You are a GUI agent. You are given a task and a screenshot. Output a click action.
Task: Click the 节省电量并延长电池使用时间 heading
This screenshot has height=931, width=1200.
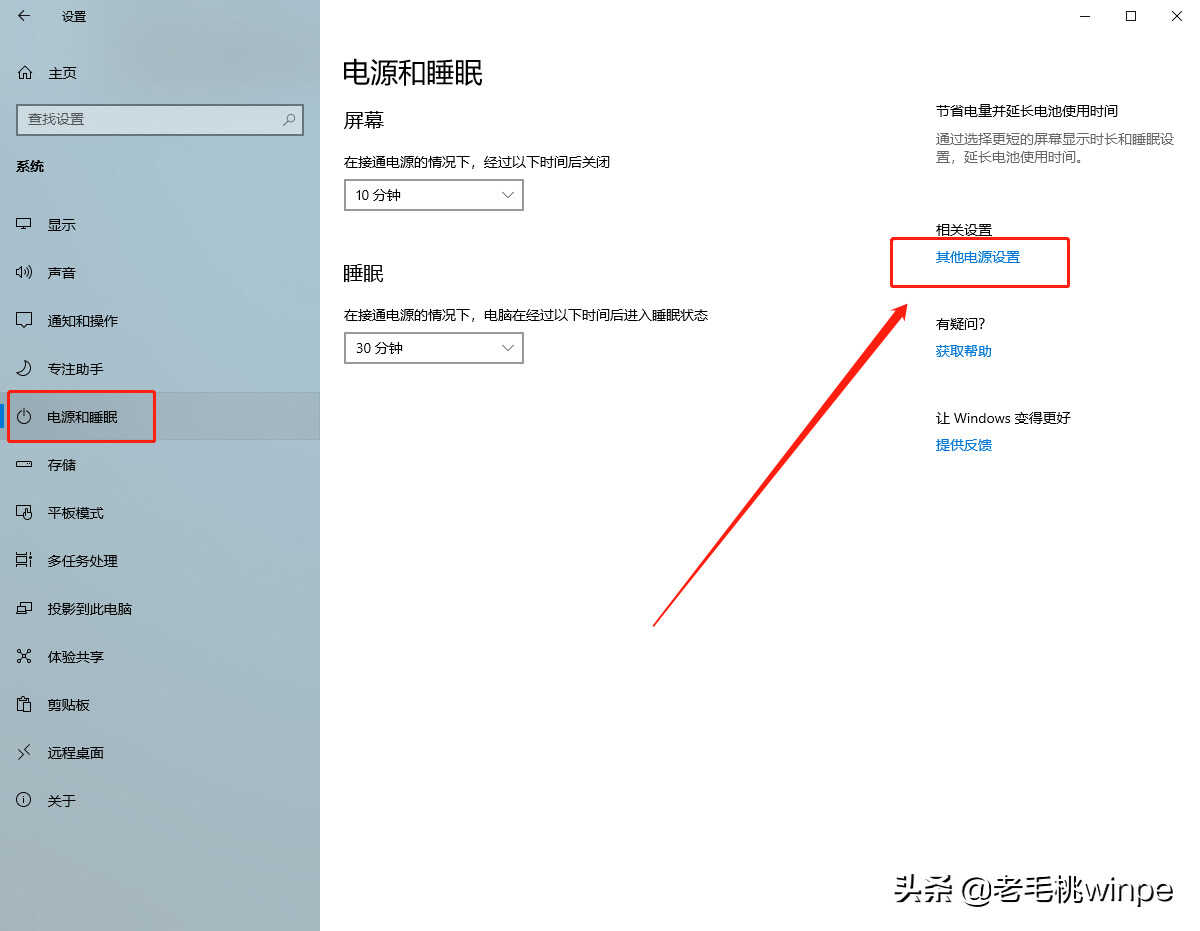click(1027, 111)
